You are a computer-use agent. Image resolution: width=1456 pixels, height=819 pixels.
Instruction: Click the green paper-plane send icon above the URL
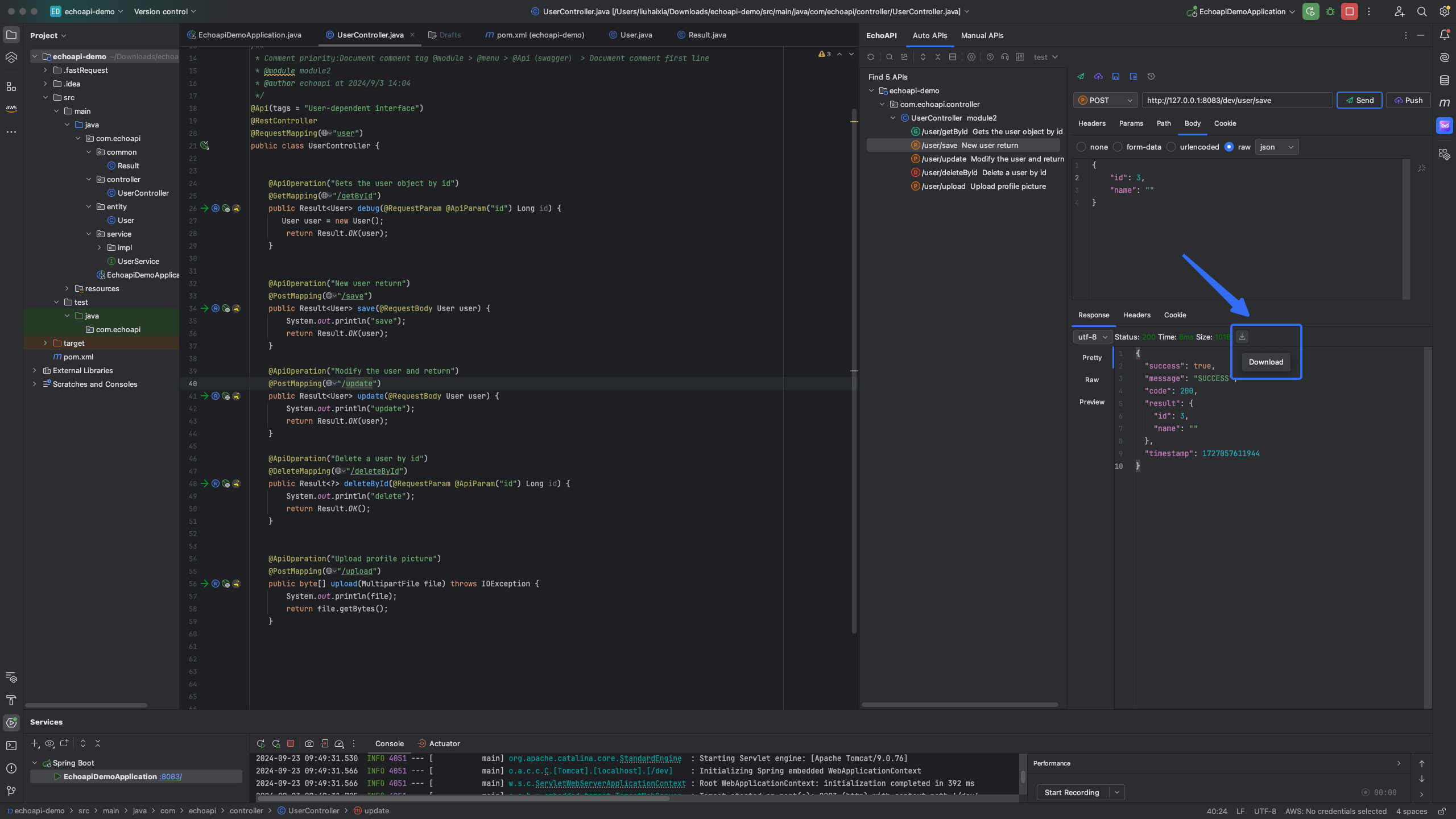[1081, 76]
